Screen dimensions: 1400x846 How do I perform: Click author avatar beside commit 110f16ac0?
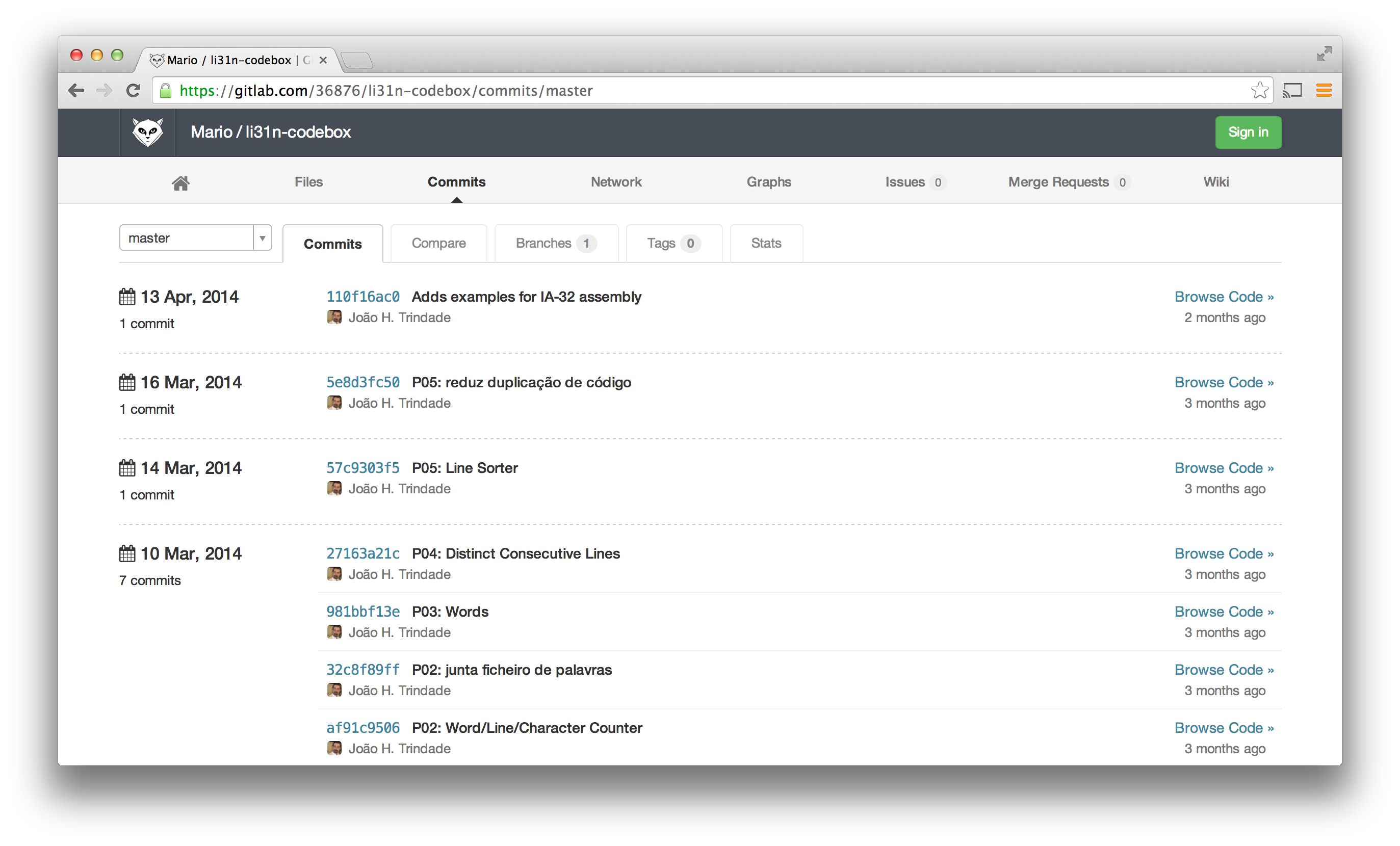coord(334,318)
